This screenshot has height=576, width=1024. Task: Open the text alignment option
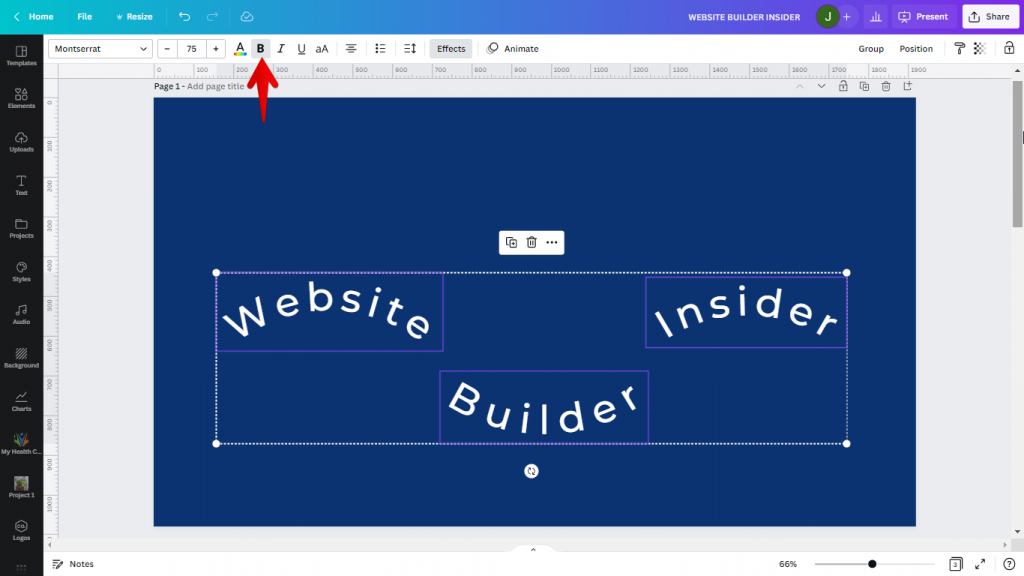point(351,48)
